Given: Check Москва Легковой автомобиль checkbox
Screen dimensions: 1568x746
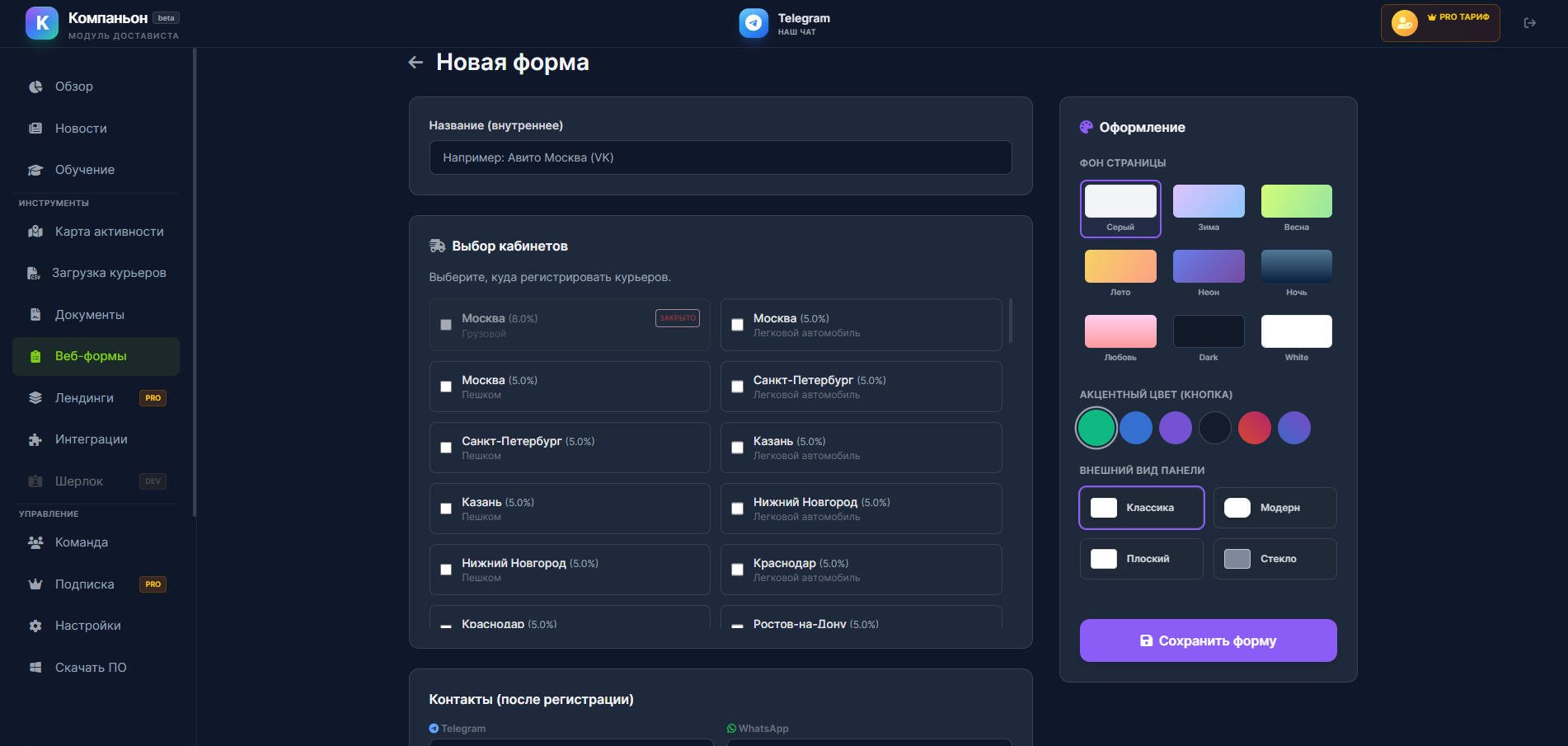Looking at the screenshot, I should pyautogui.click(x=737, y=325).
